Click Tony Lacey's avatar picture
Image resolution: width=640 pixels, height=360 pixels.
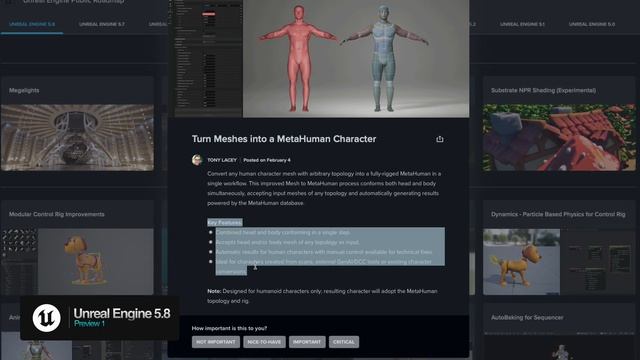coord(197,160)
